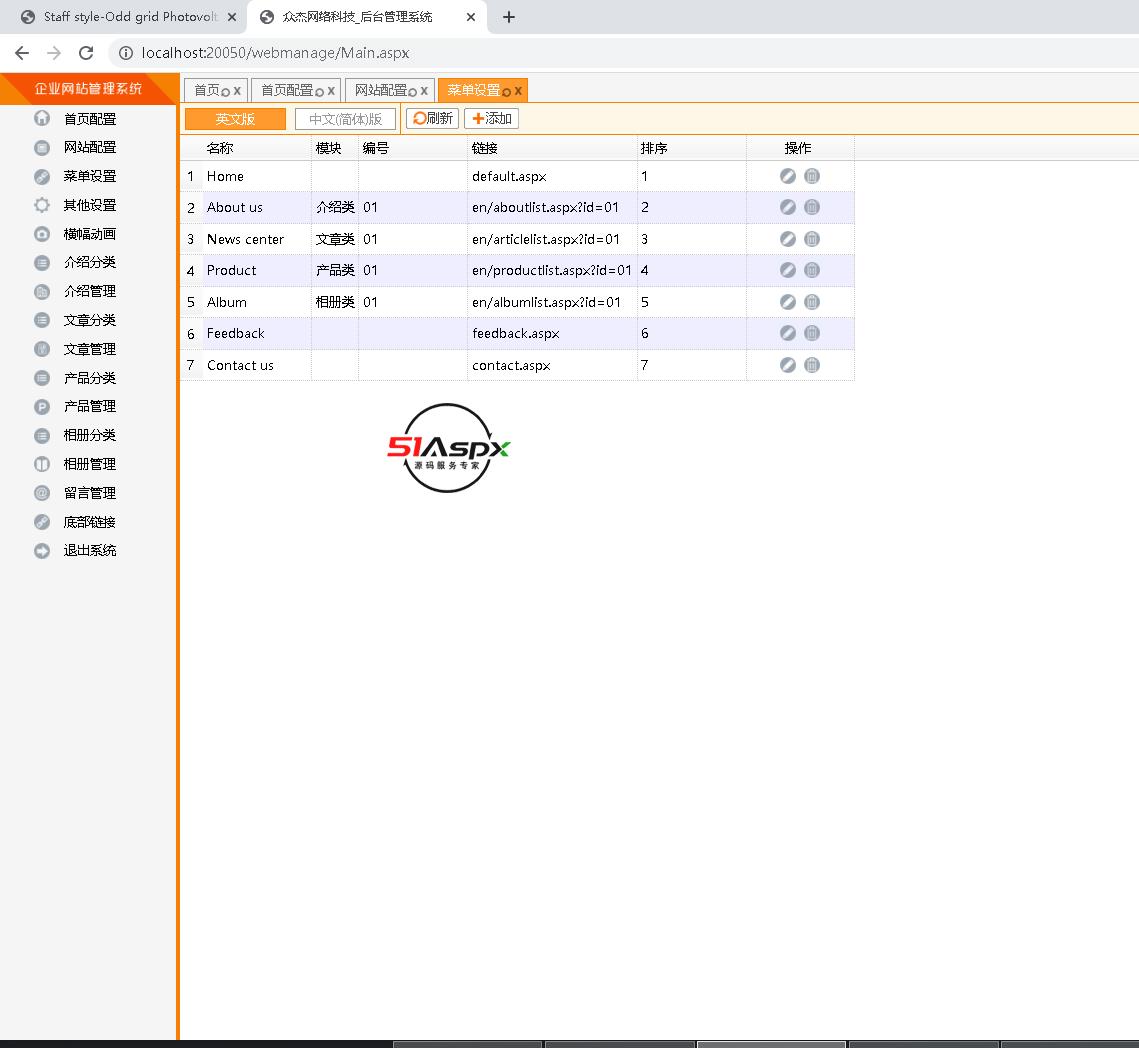The image size is (1139, 1048).
Task: Edit the Album menu item
Action: (788, 302)
